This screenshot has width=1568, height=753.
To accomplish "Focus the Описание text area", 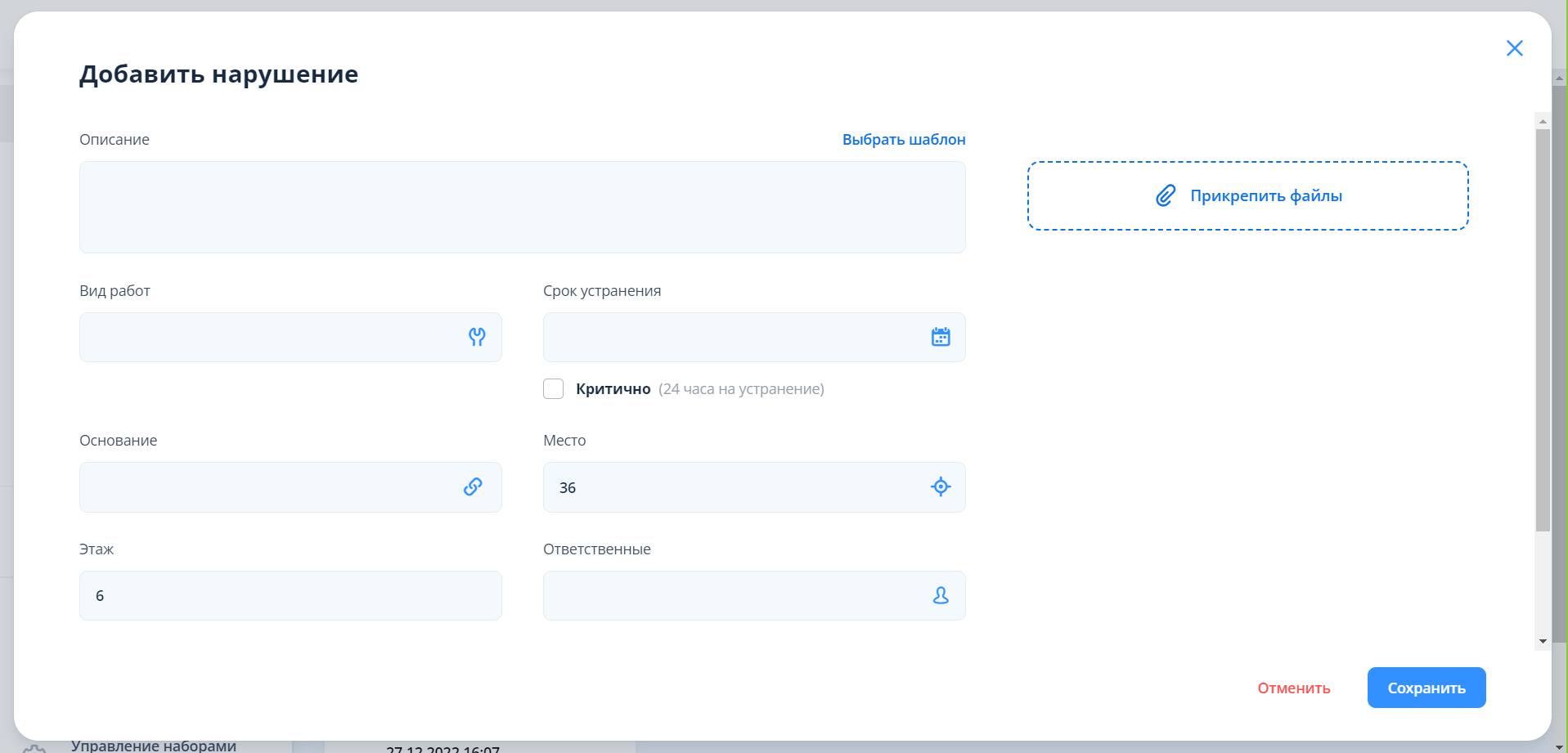I will pyautogui.click(x=522, y=207).
